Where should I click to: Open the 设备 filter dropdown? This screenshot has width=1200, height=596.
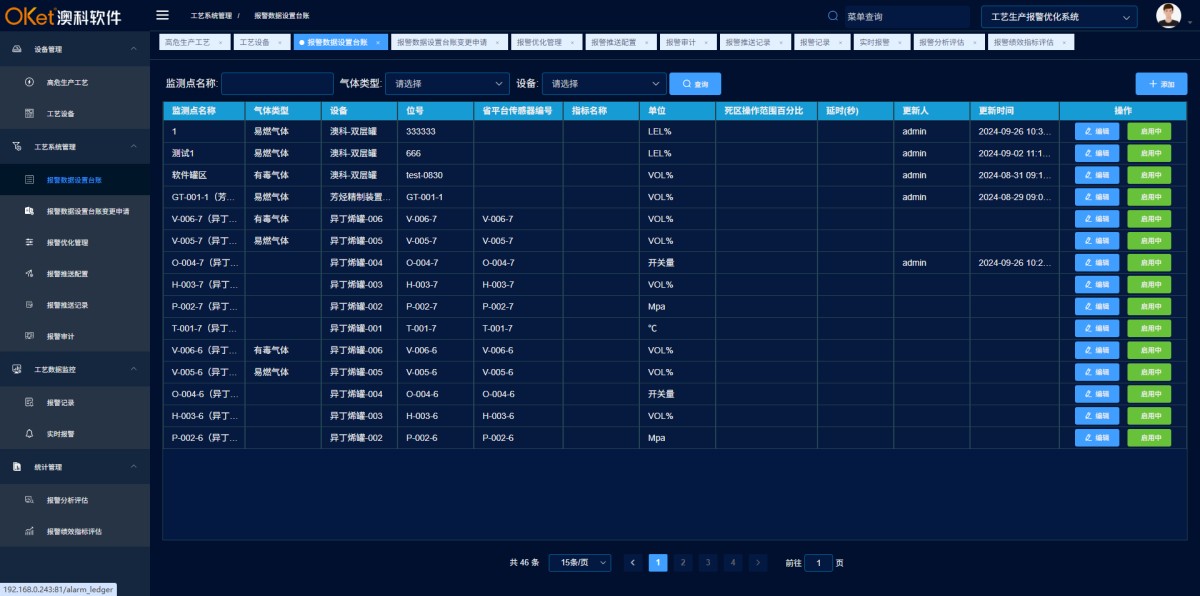(x=601, y=83)
